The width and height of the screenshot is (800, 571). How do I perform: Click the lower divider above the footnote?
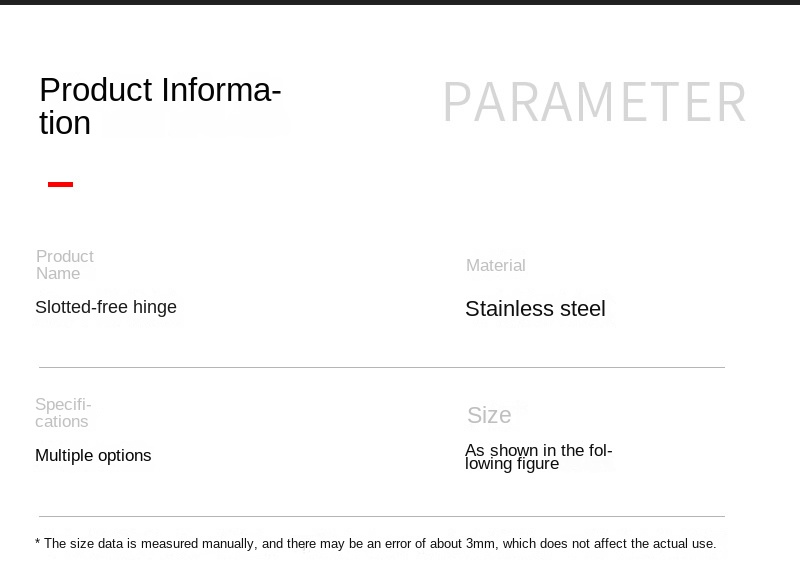(x=381, y=516)
